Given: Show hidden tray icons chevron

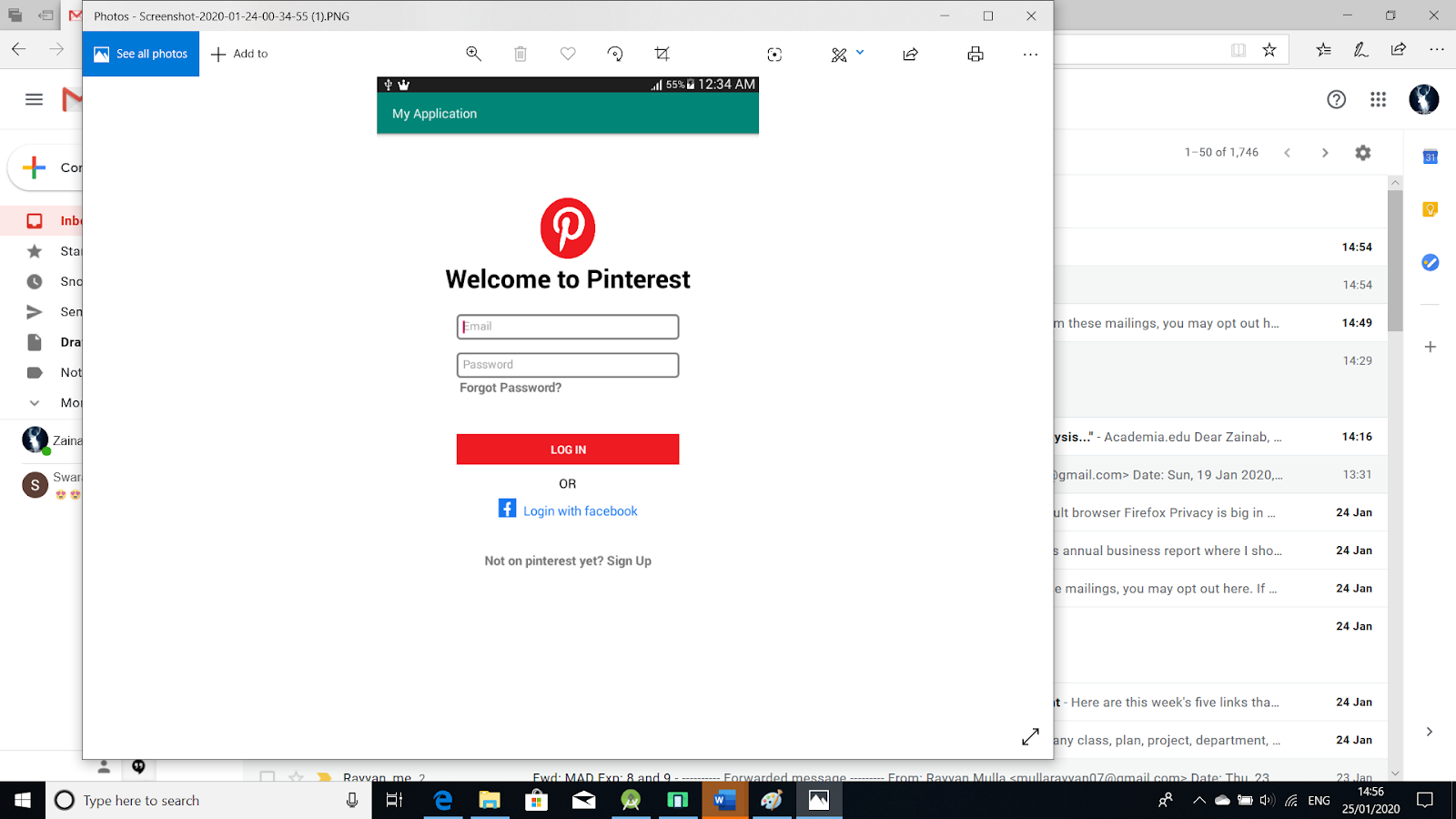Looking at the screenshot, I should tap(1198, 800).
